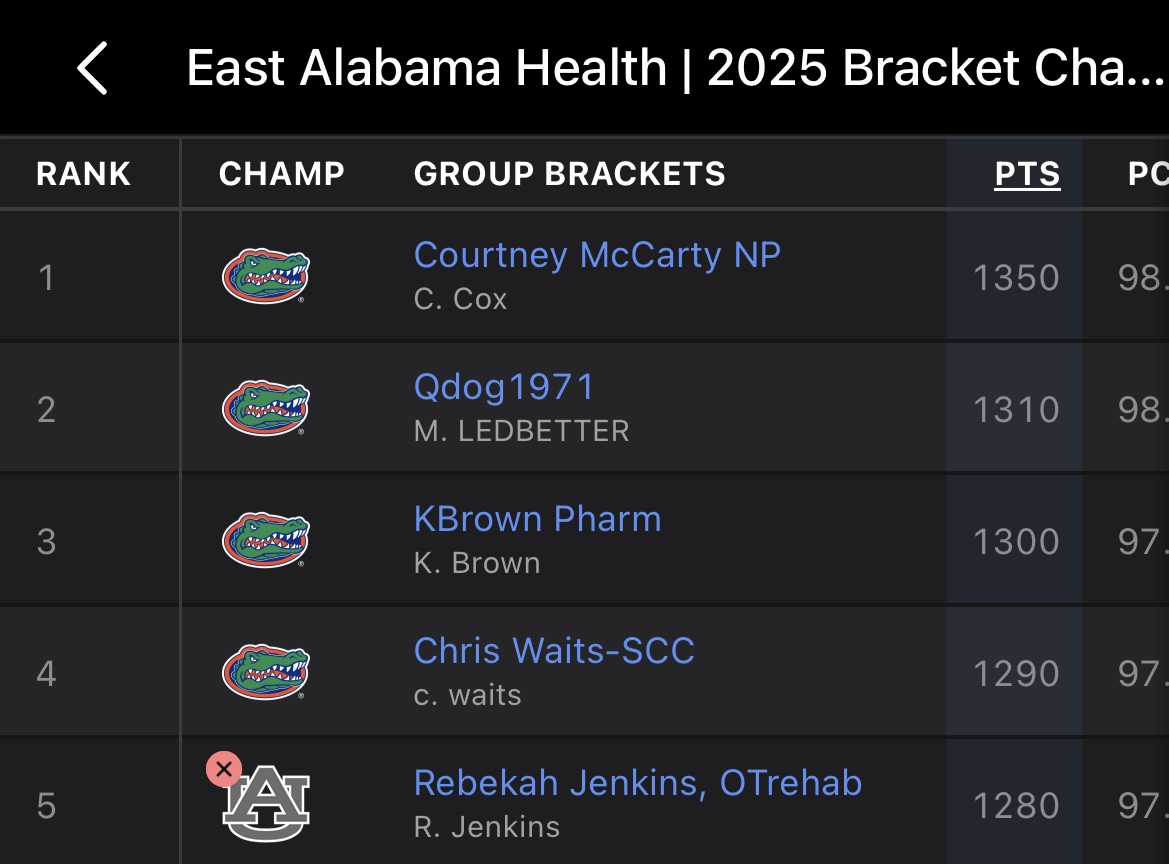Click the Florida Gators logo in rank 1 row
Screen dimensions: 1169x864
click(x=265, y=277)
